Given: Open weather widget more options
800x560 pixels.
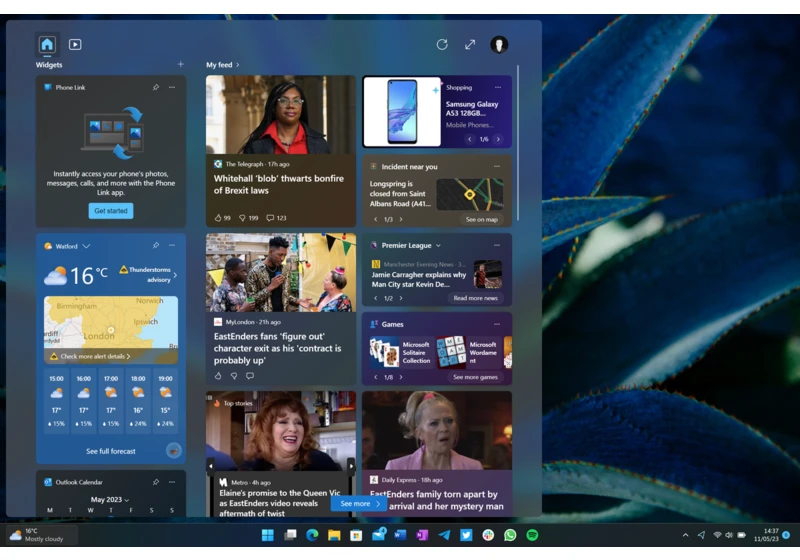Looking at the screenshot, I should pos(172,245).
